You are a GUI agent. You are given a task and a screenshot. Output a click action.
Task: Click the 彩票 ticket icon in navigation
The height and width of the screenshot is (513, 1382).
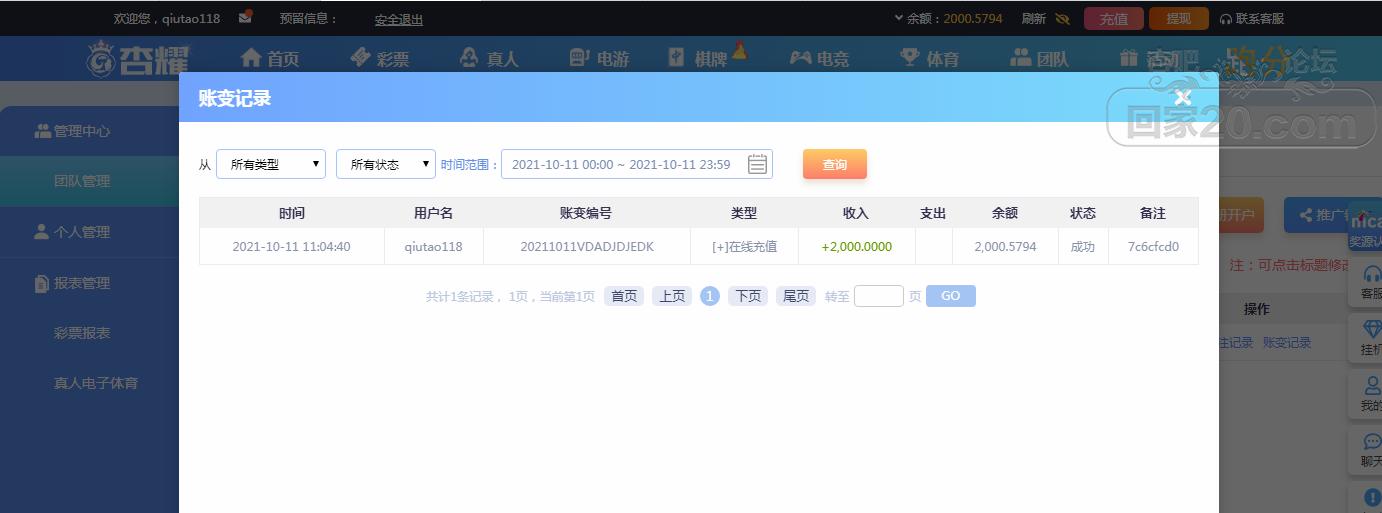(361, 57)
